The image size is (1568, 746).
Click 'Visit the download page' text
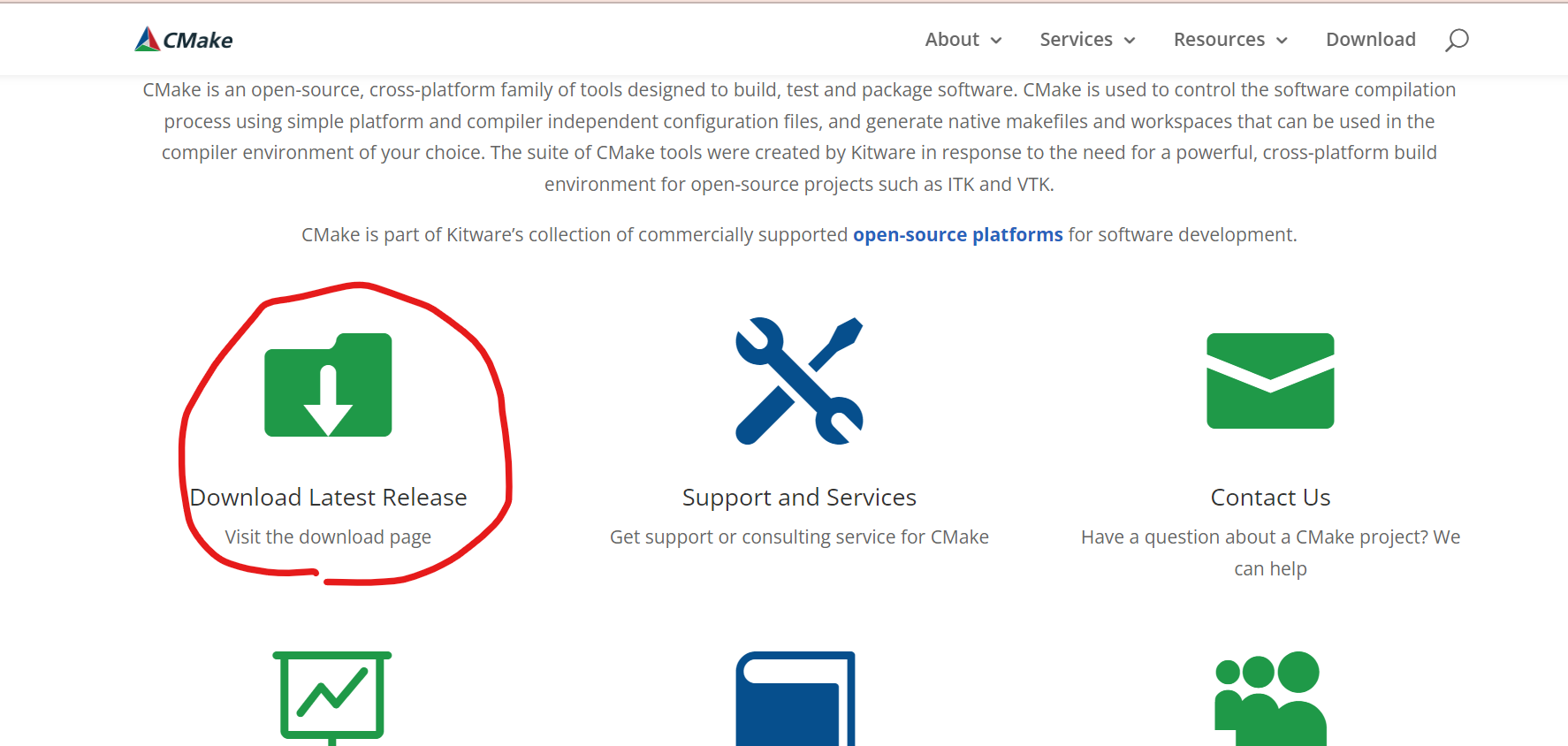pyautogui.click(x=328, y=537)
